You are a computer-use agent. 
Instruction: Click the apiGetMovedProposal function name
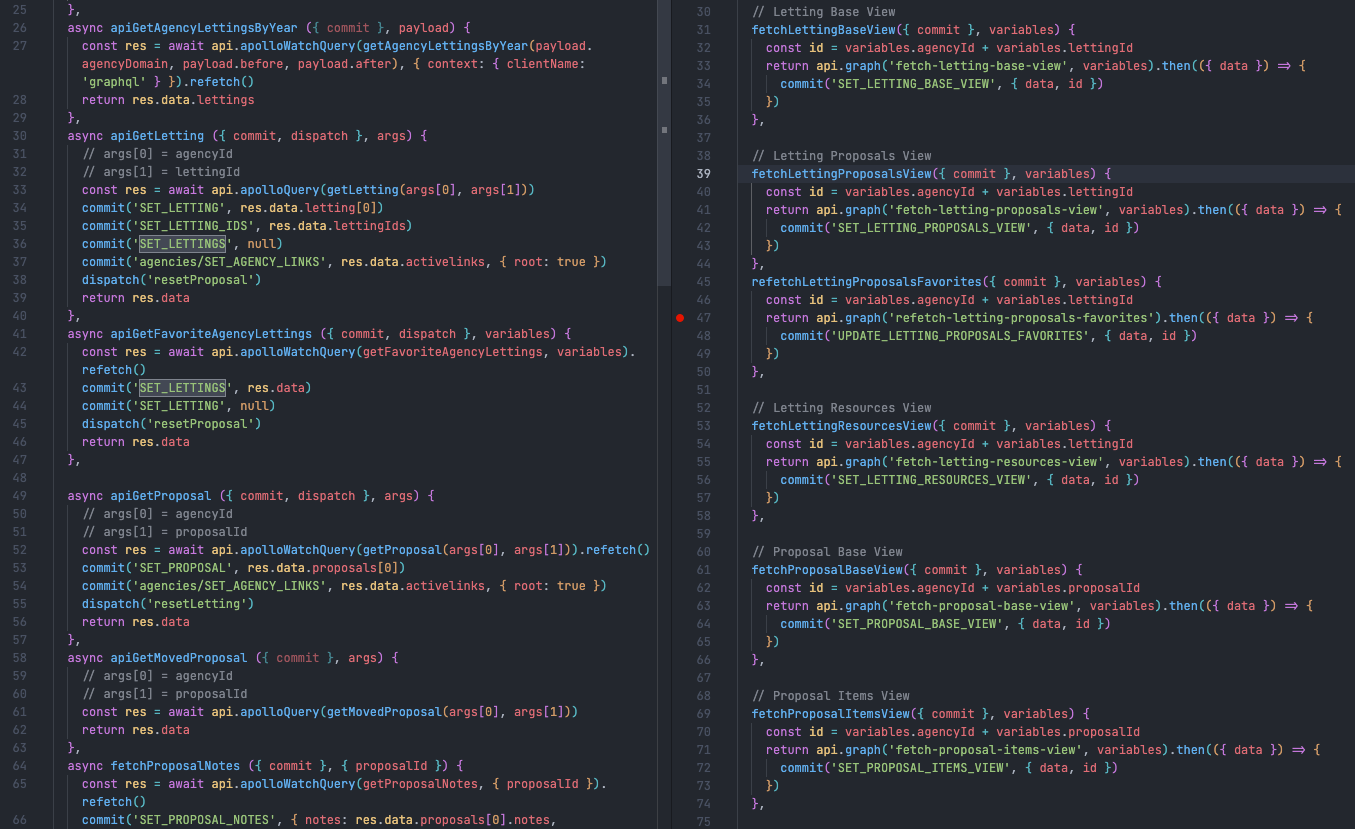(179, 658)
